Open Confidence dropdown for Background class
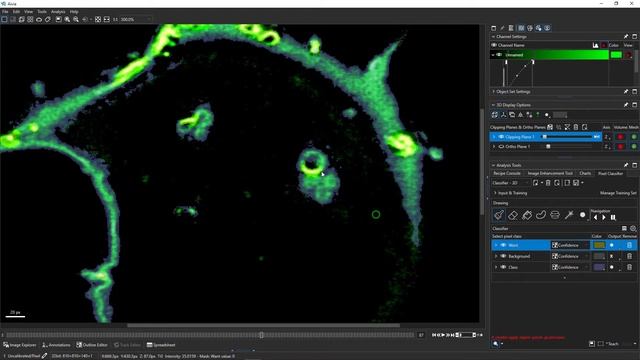This screenshot has width=640, height=360. point(570,256)
